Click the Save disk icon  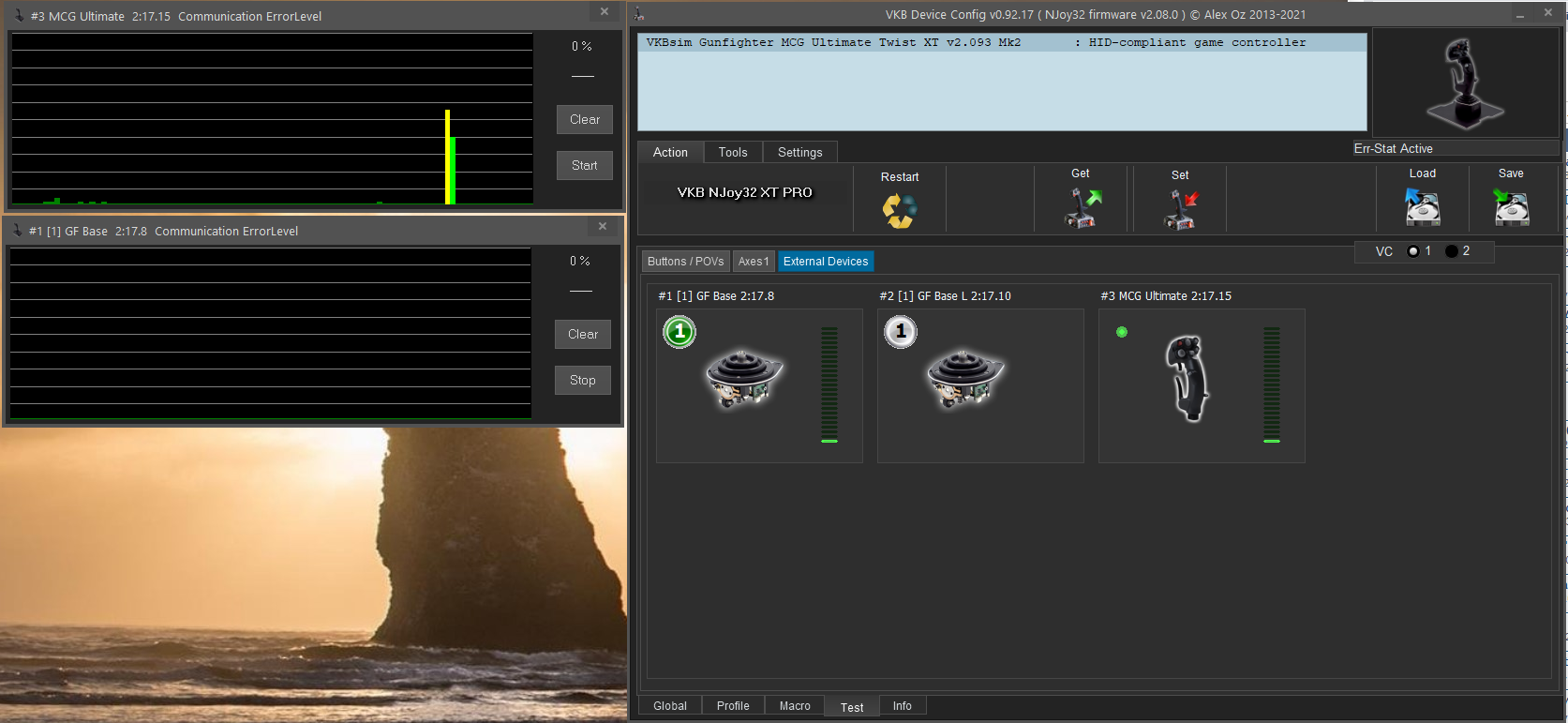(1511, 207)
